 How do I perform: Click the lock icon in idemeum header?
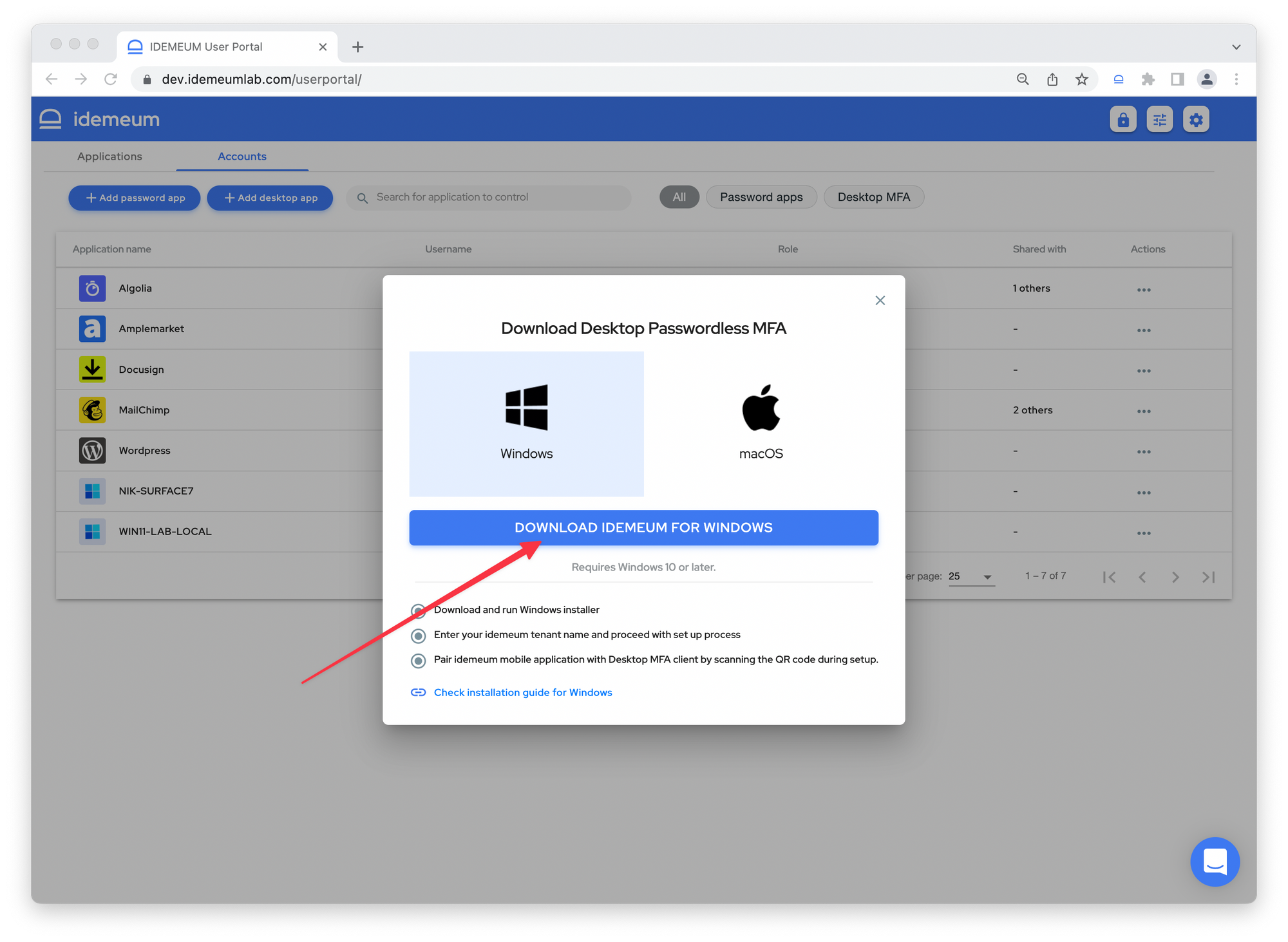coord(1123,120)
